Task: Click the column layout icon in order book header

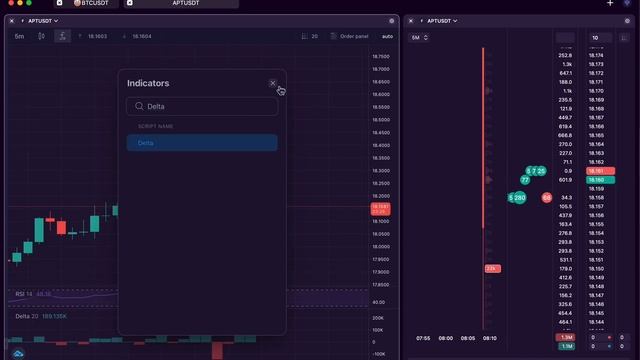Action: click(x=624, y=38)
